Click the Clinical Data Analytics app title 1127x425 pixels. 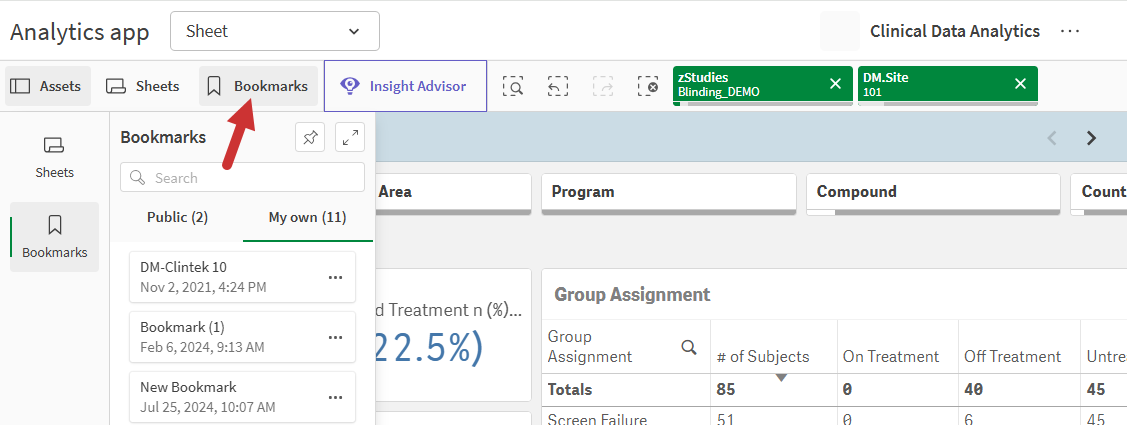pos(954,31)
